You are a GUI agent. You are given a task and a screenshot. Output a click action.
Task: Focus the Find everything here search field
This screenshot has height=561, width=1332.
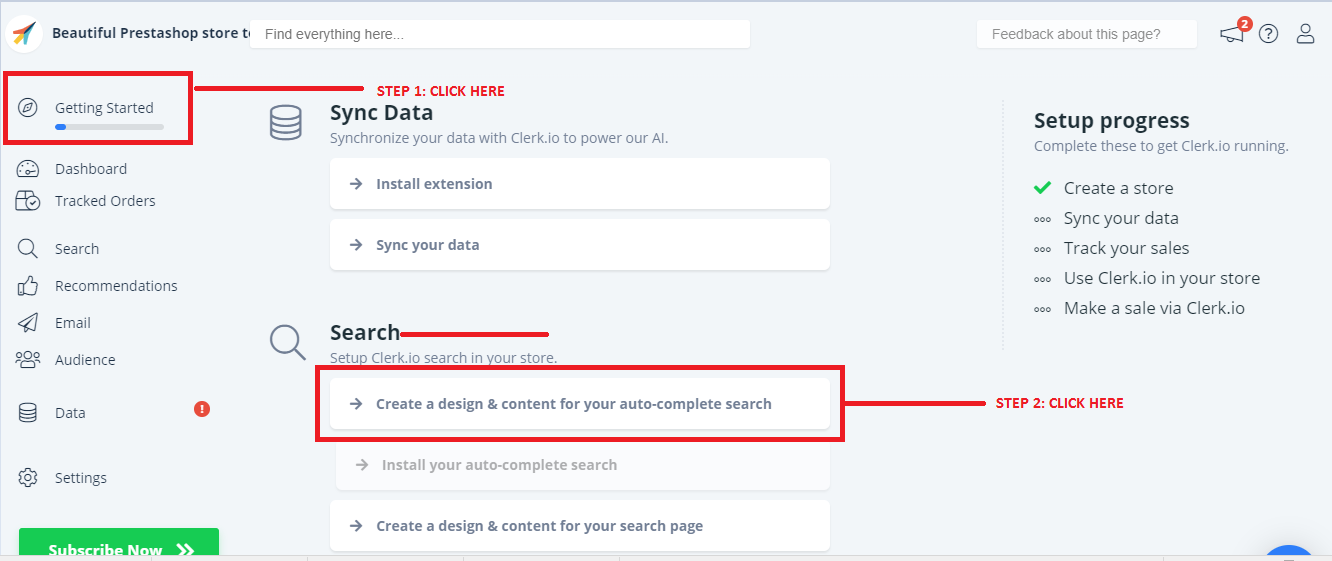pos(499,34)
